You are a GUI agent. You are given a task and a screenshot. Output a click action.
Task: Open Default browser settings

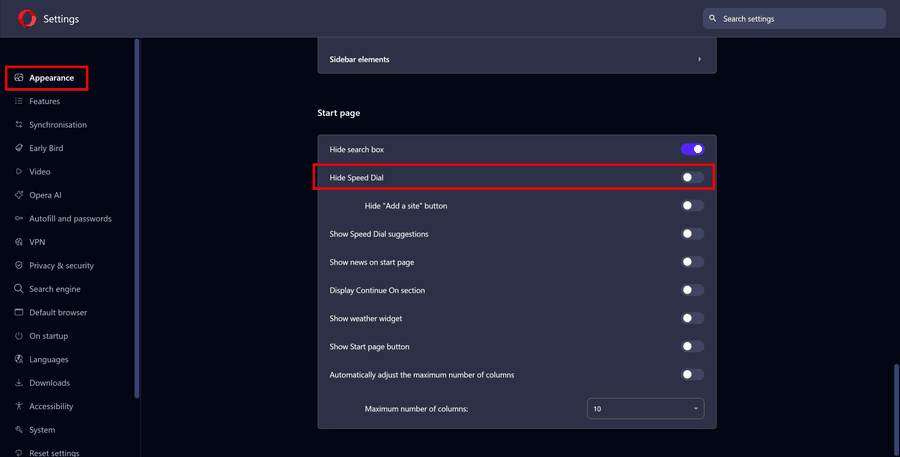click(x=58, y=313)
